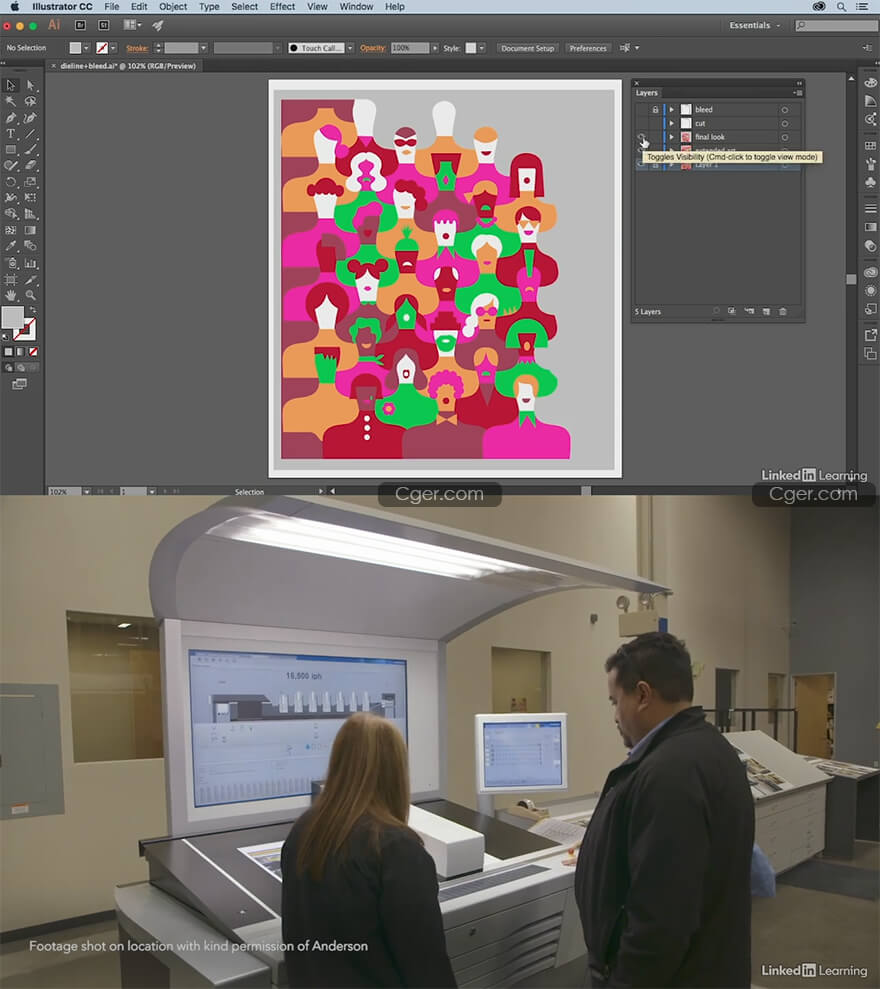Select the Gradient tool

coord(30,230)
